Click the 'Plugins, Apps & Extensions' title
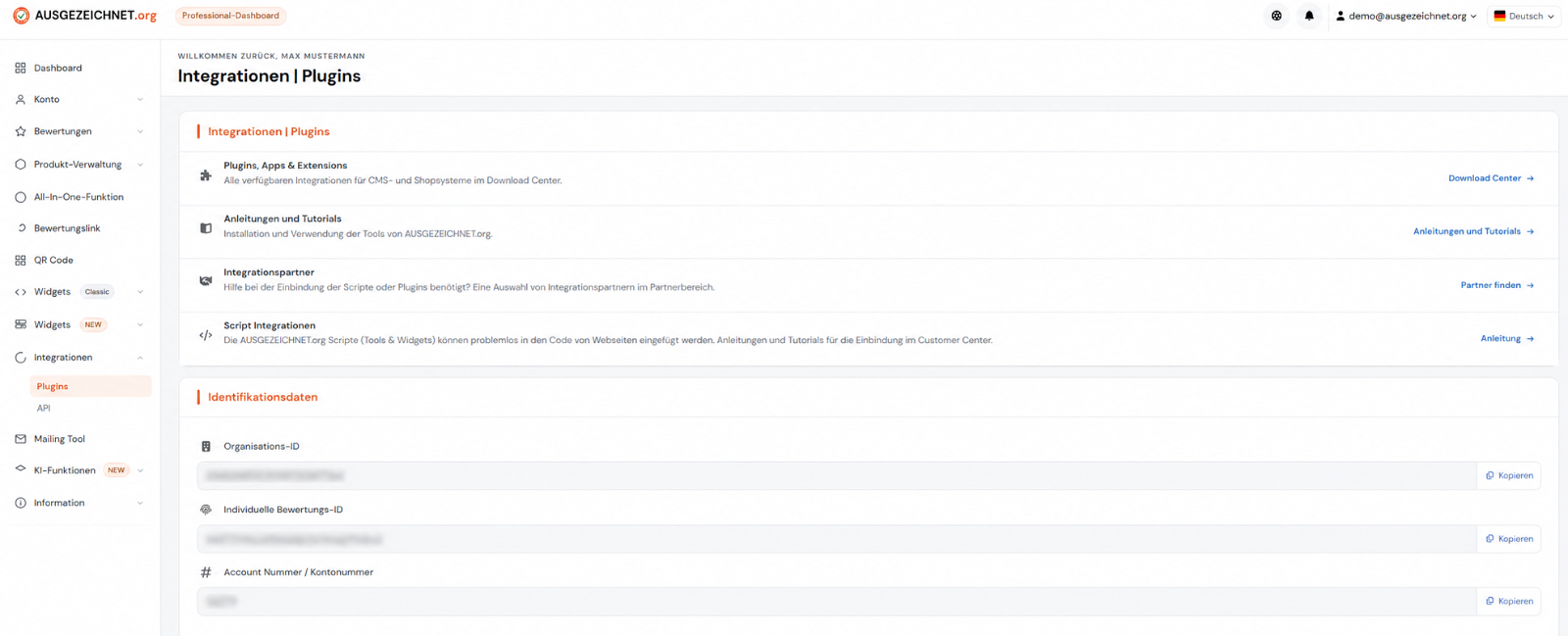The image size is (1568, 636). tap(285, 166)
